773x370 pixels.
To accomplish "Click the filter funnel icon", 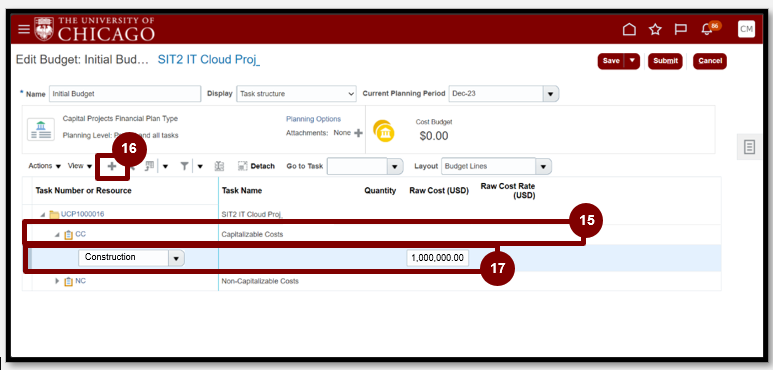I will pyautogui.click(x=184, y=167).
